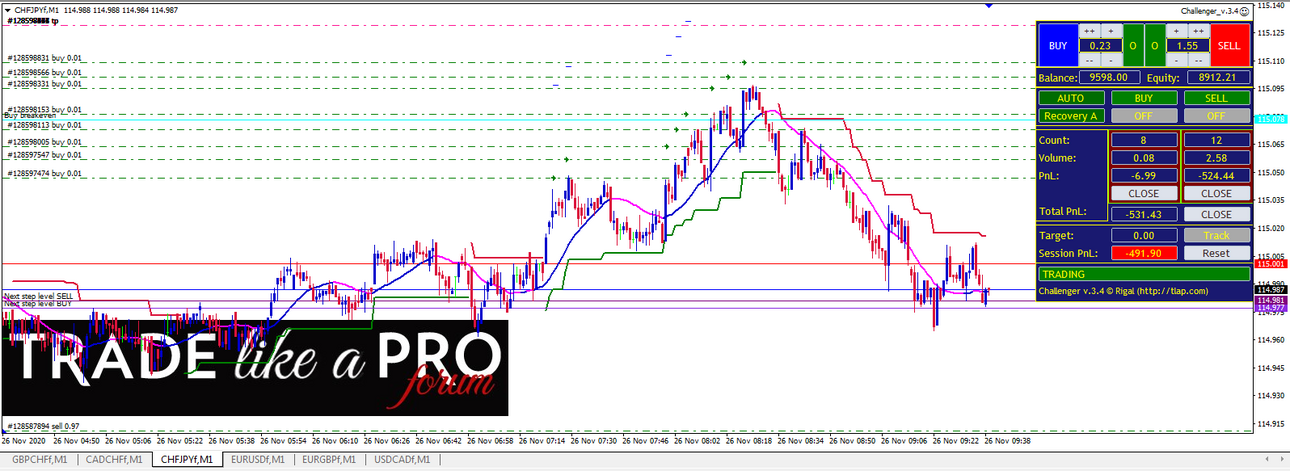This screenshot has width=1290, height=471.
Task: Click the buy Volume value 0.08
Action: (1144, 158)
